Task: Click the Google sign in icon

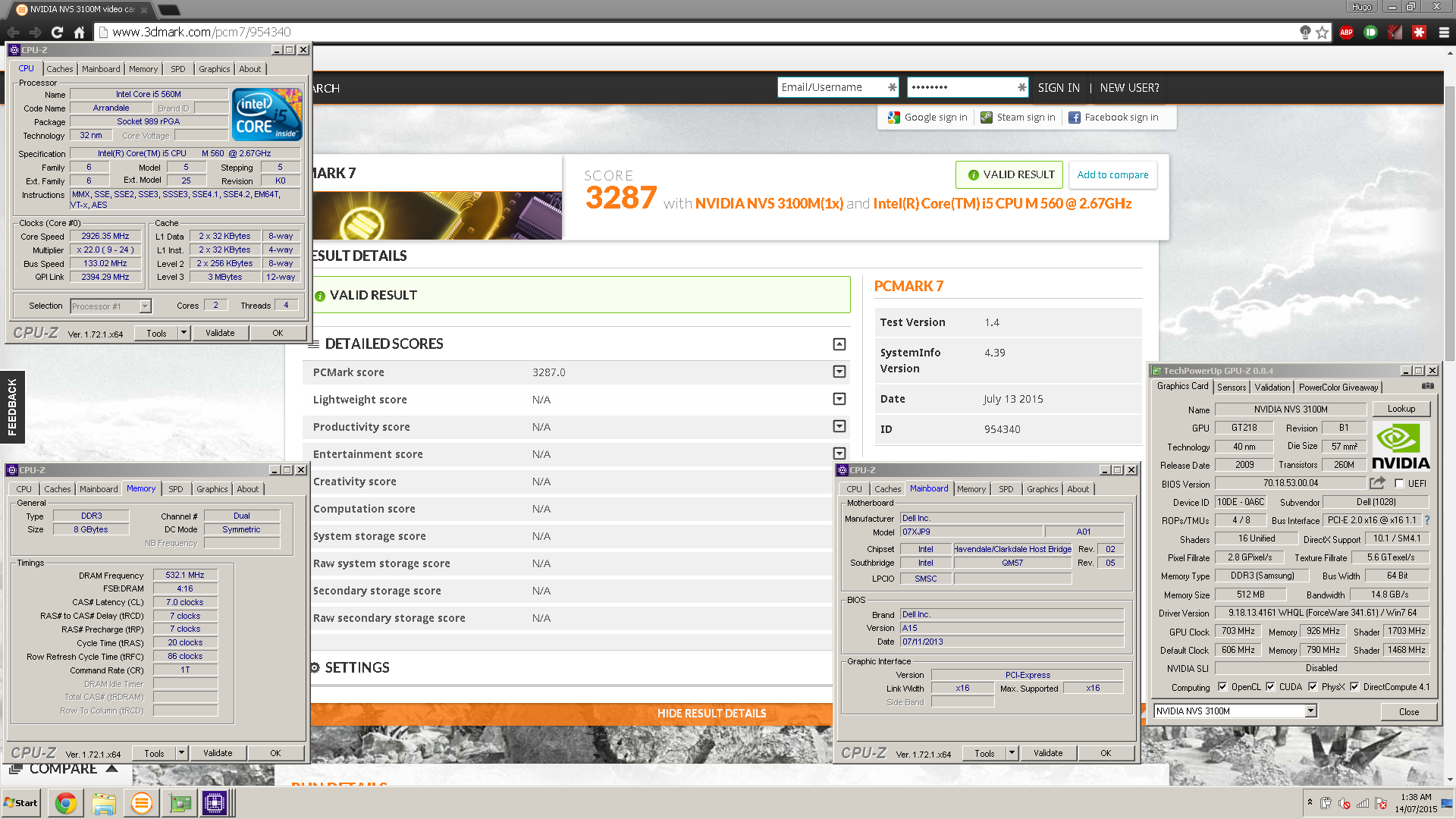Action: (894, 118)
